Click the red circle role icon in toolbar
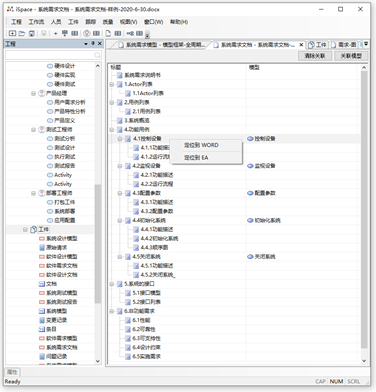The image size is (376, 392). [x=87, y=33]
